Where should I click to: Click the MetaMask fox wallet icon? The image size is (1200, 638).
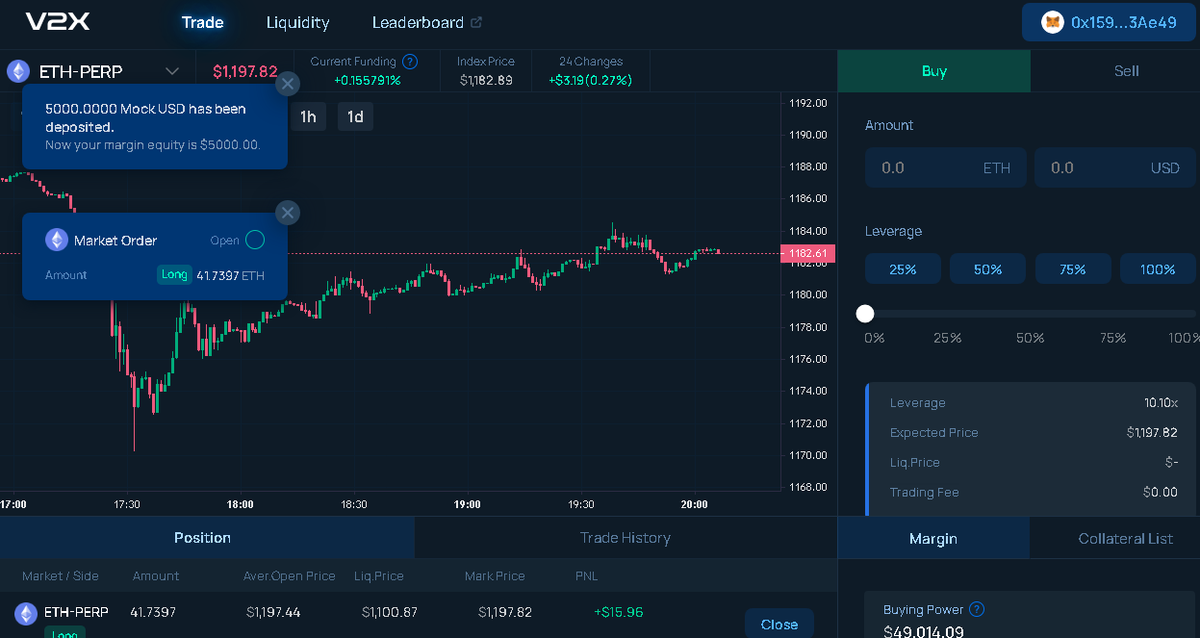(1052, 22)
